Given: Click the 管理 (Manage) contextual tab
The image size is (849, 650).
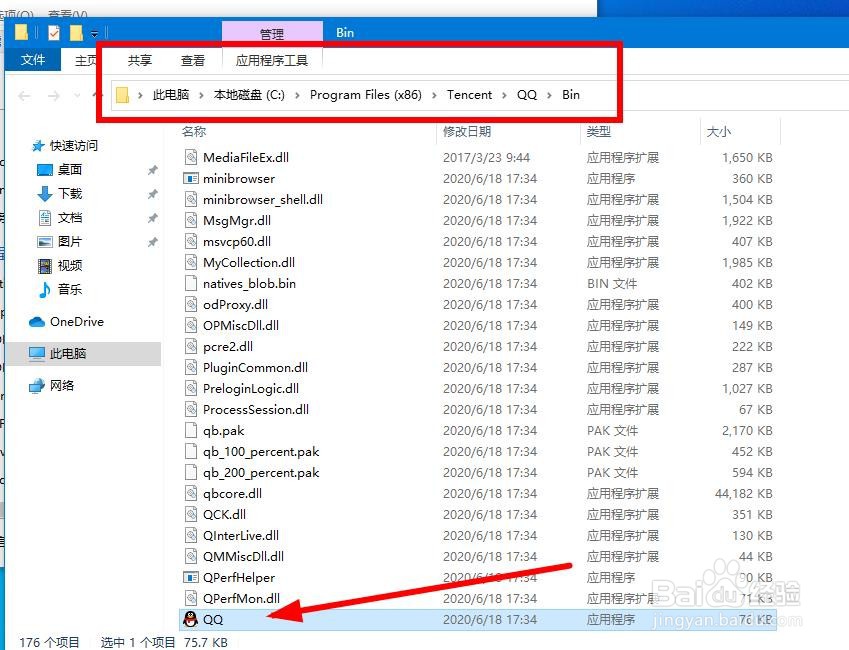Looking at the screenshot, I should (x=272, y=34).
